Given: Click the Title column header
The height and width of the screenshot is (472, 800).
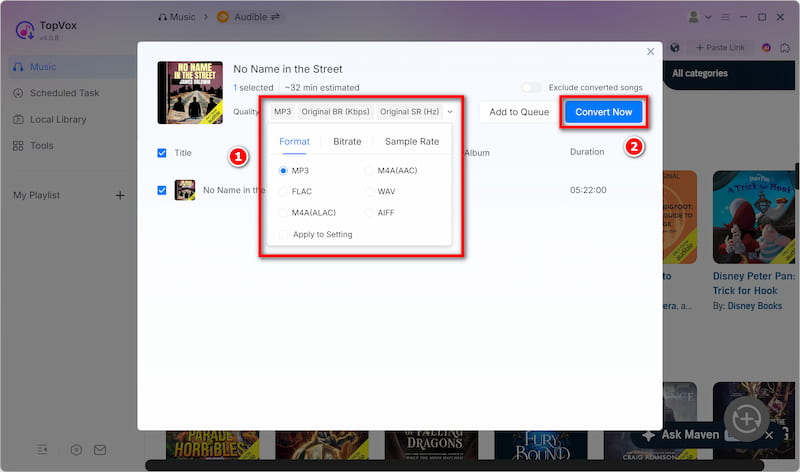Looking at the screenshot, I should pyautogui.click(x=183, y=153).
